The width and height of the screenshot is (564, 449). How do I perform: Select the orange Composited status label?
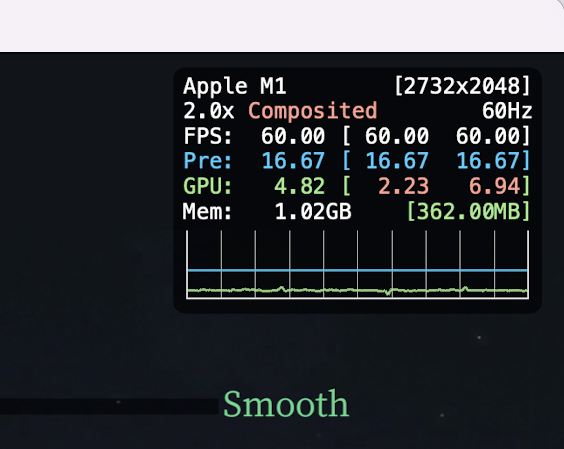click(313, 111)
